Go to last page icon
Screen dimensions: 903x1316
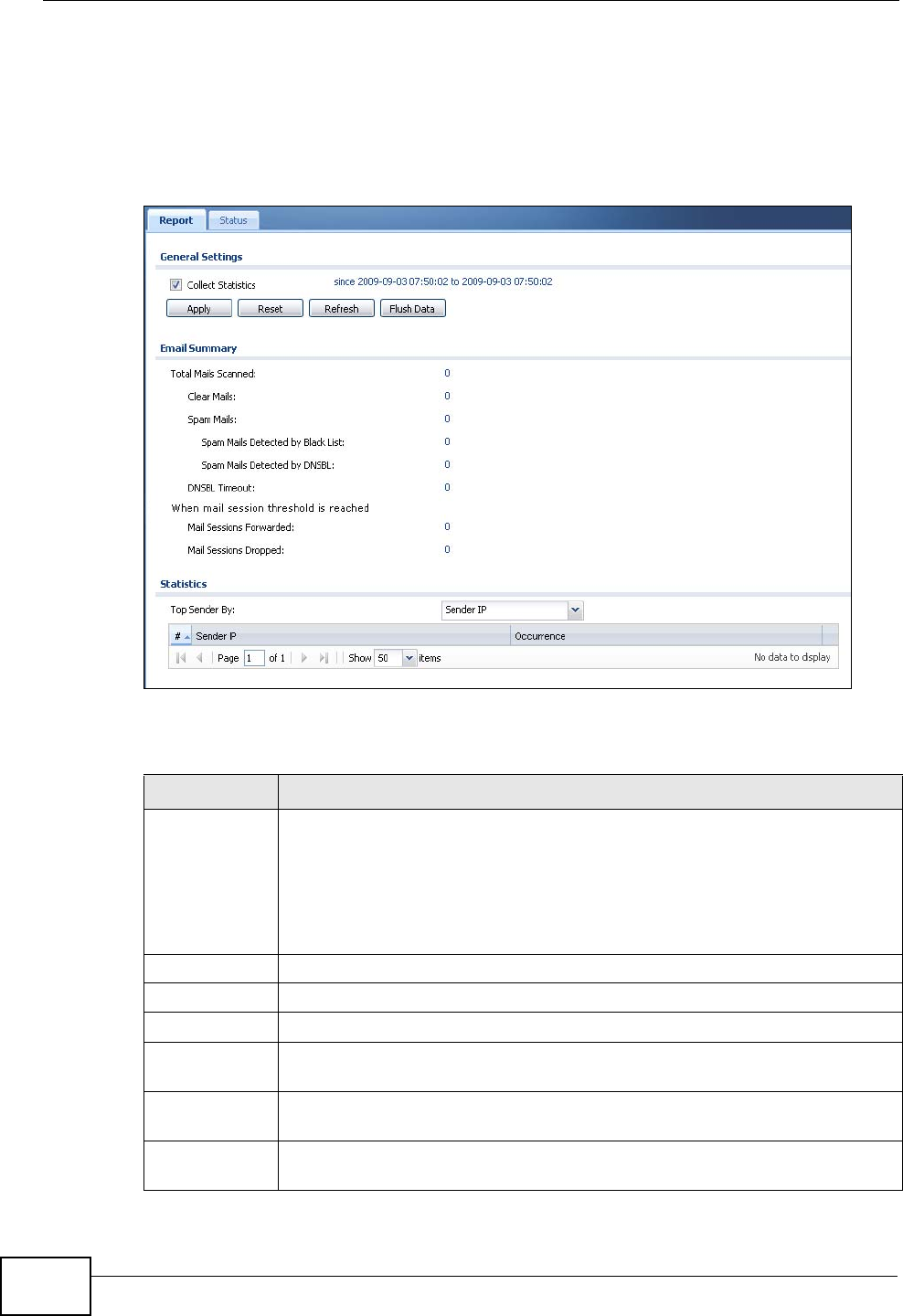[324, 658]
